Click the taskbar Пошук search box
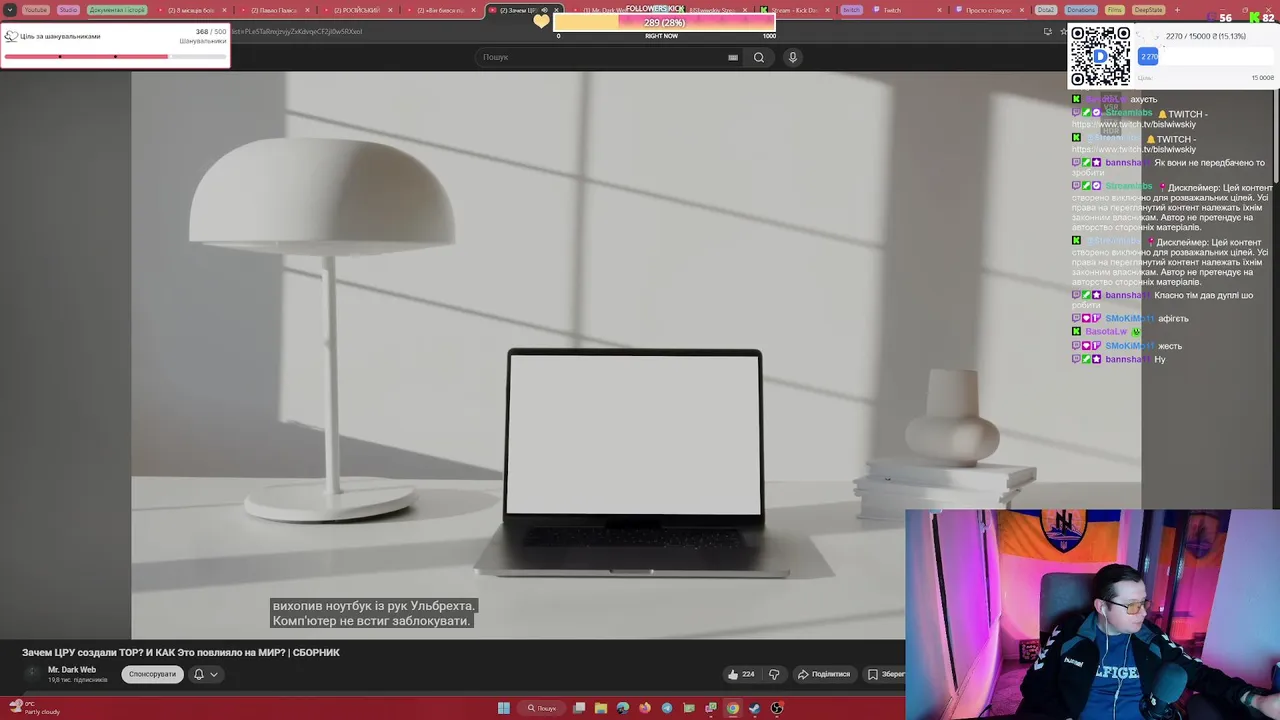The image size is (1280, 720). [x=542, y=708]
